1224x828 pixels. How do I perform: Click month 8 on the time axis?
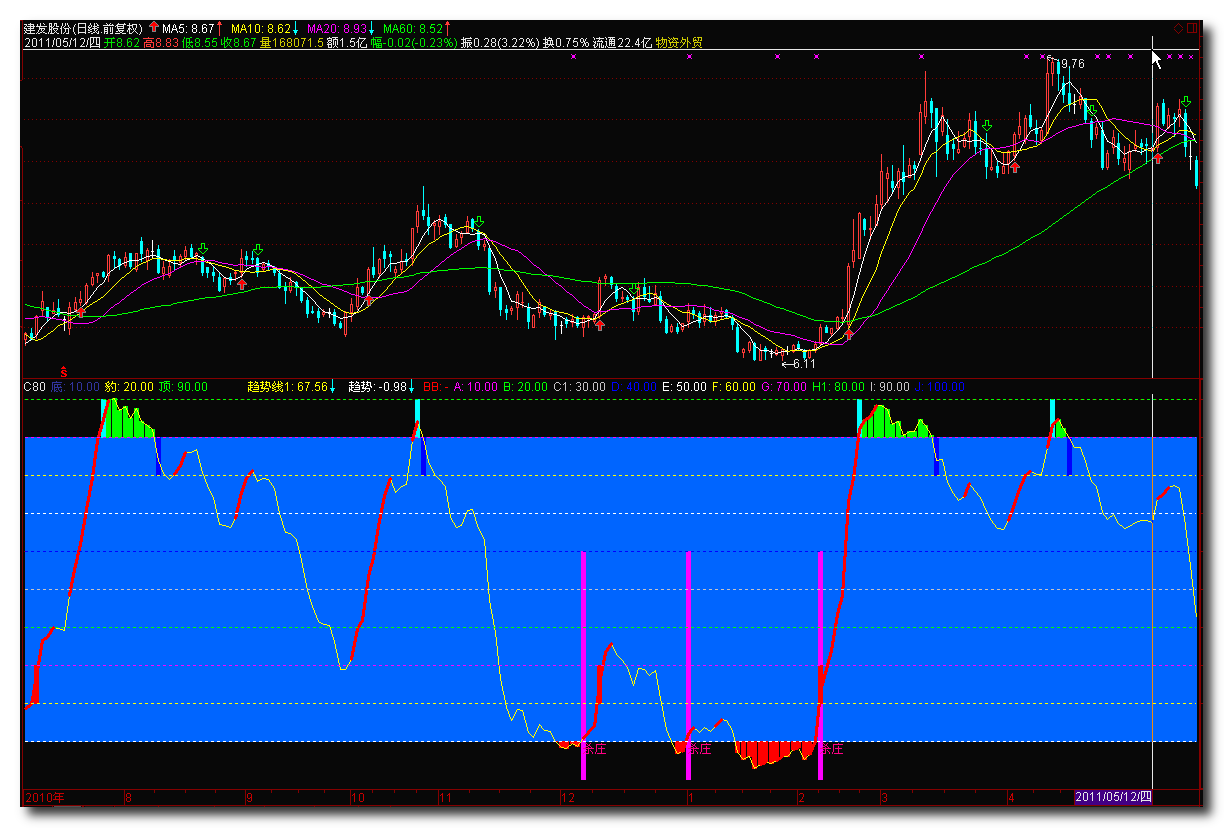click(128, 798)
